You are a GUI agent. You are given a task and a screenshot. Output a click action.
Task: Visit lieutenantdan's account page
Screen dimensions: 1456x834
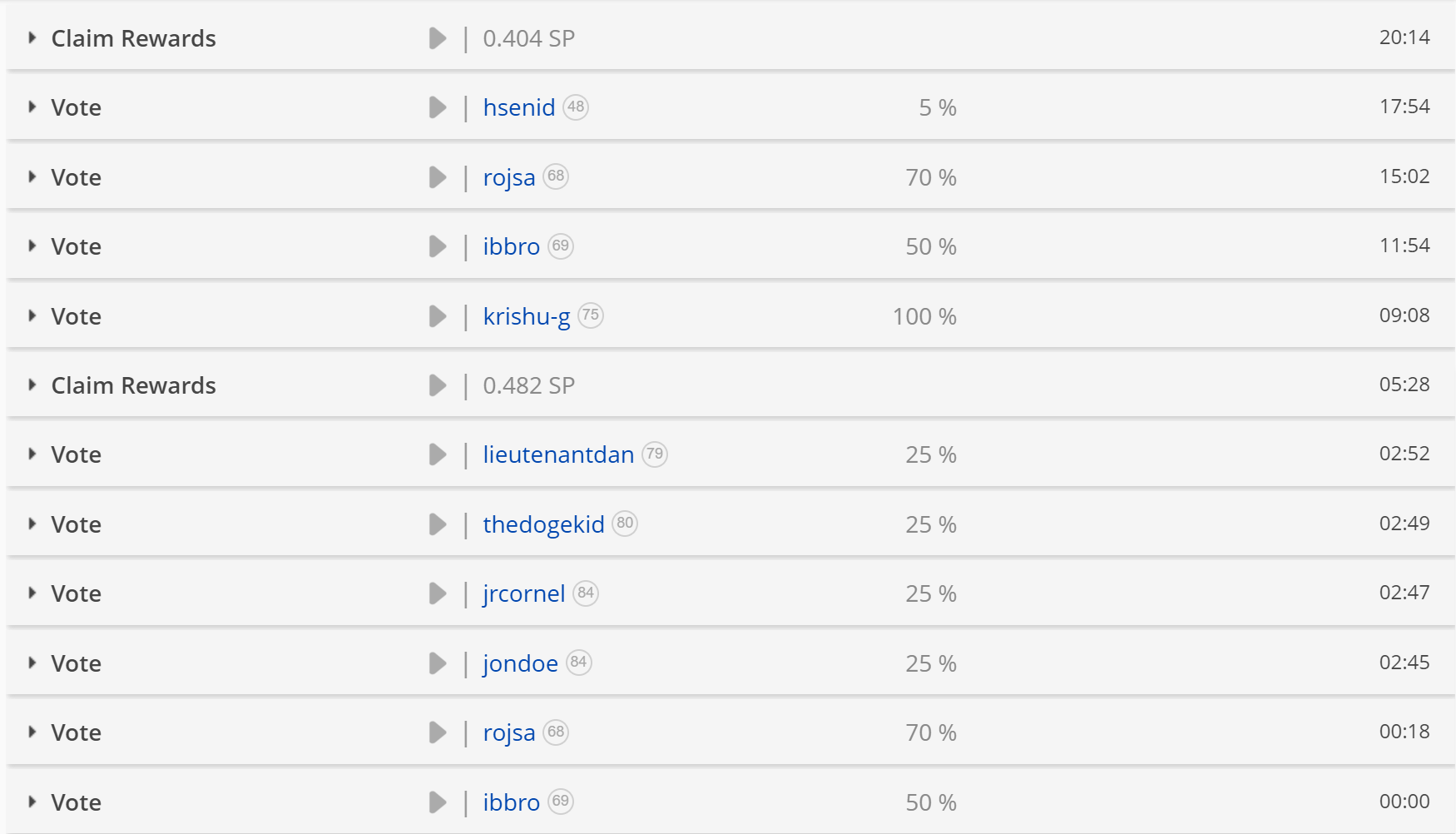click(558, 454)
